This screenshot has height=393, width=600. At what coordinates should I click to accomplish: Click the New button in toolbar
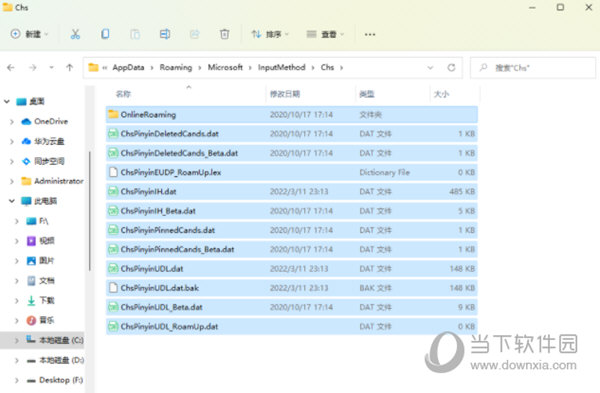29,34
